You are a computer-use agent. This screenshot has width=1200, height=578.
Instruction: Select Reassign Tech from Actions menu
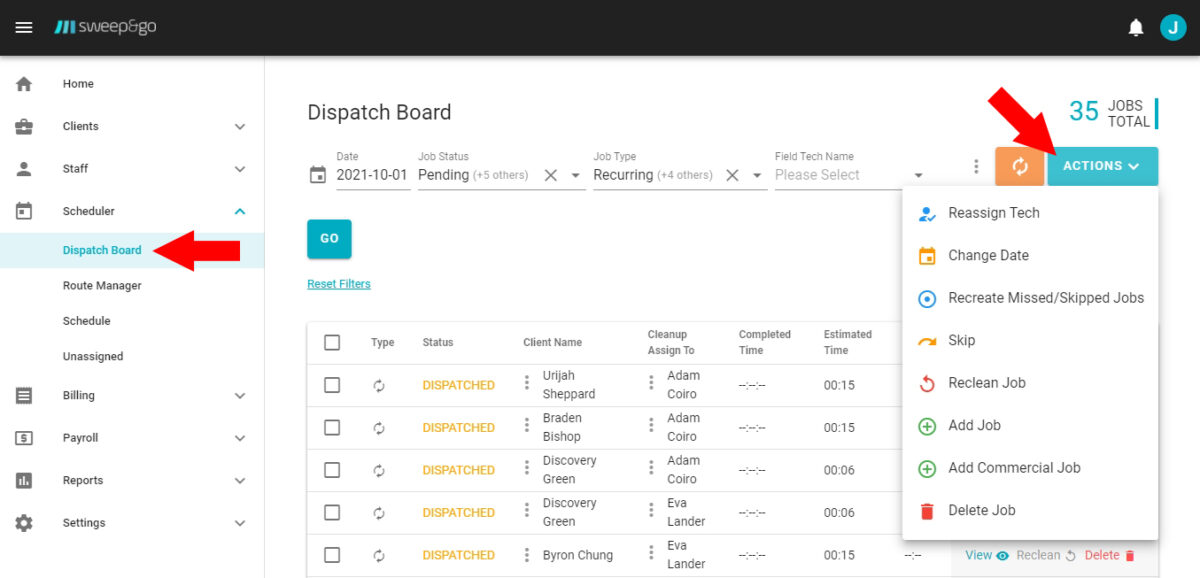pos(993,213)
